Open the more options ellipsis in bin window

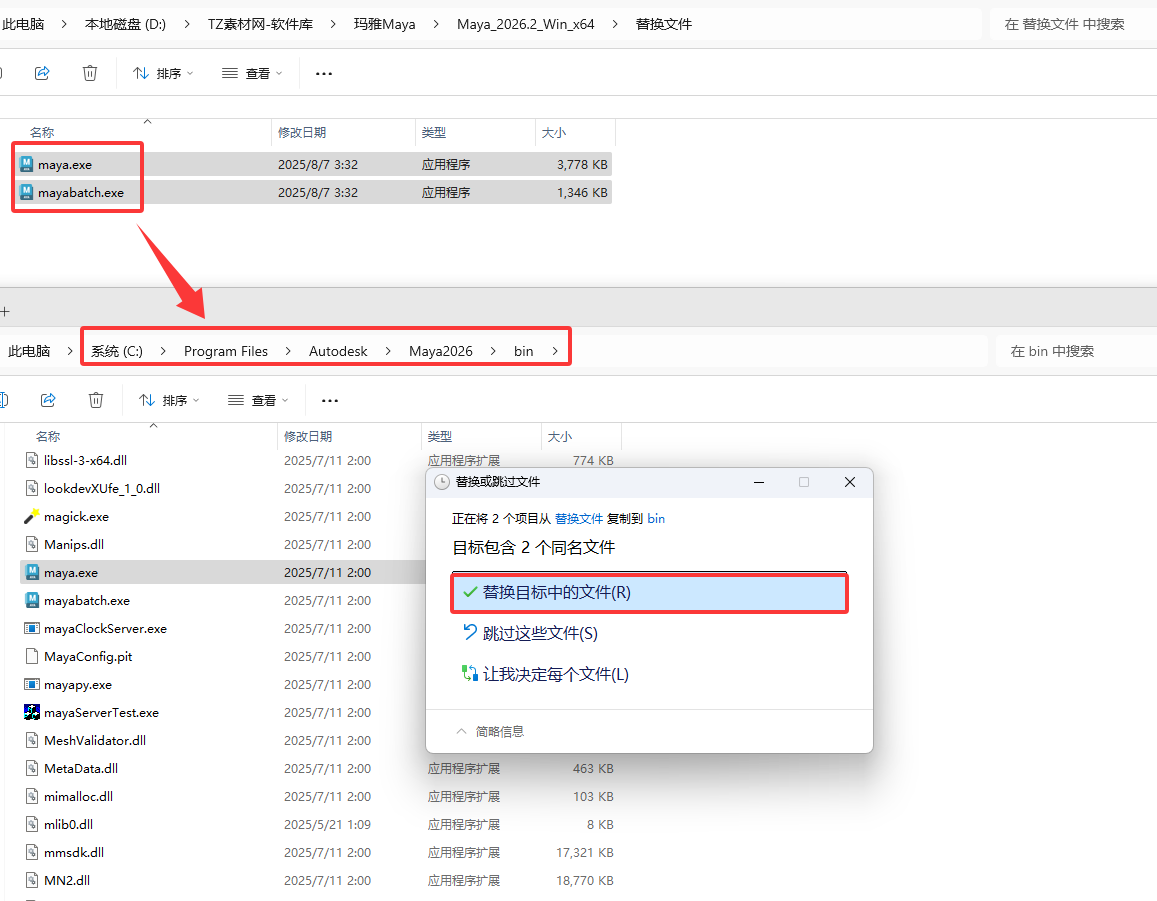[x=330, y=400]
